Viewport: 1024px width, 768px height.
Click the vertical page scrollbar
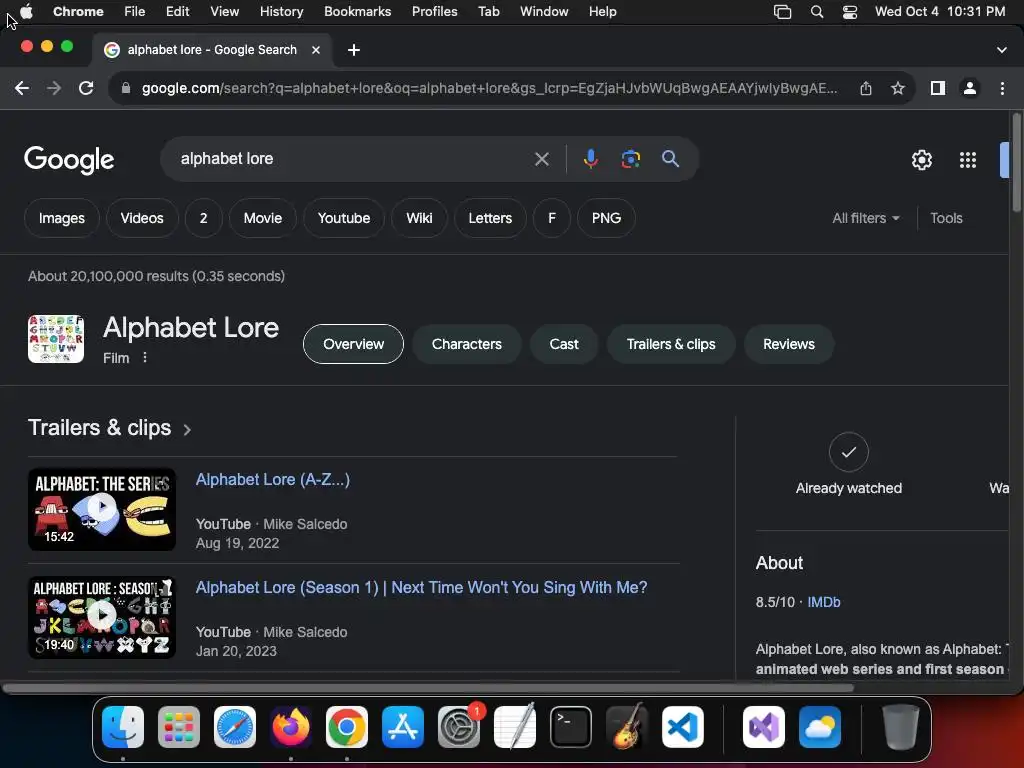click(1016, 162)
